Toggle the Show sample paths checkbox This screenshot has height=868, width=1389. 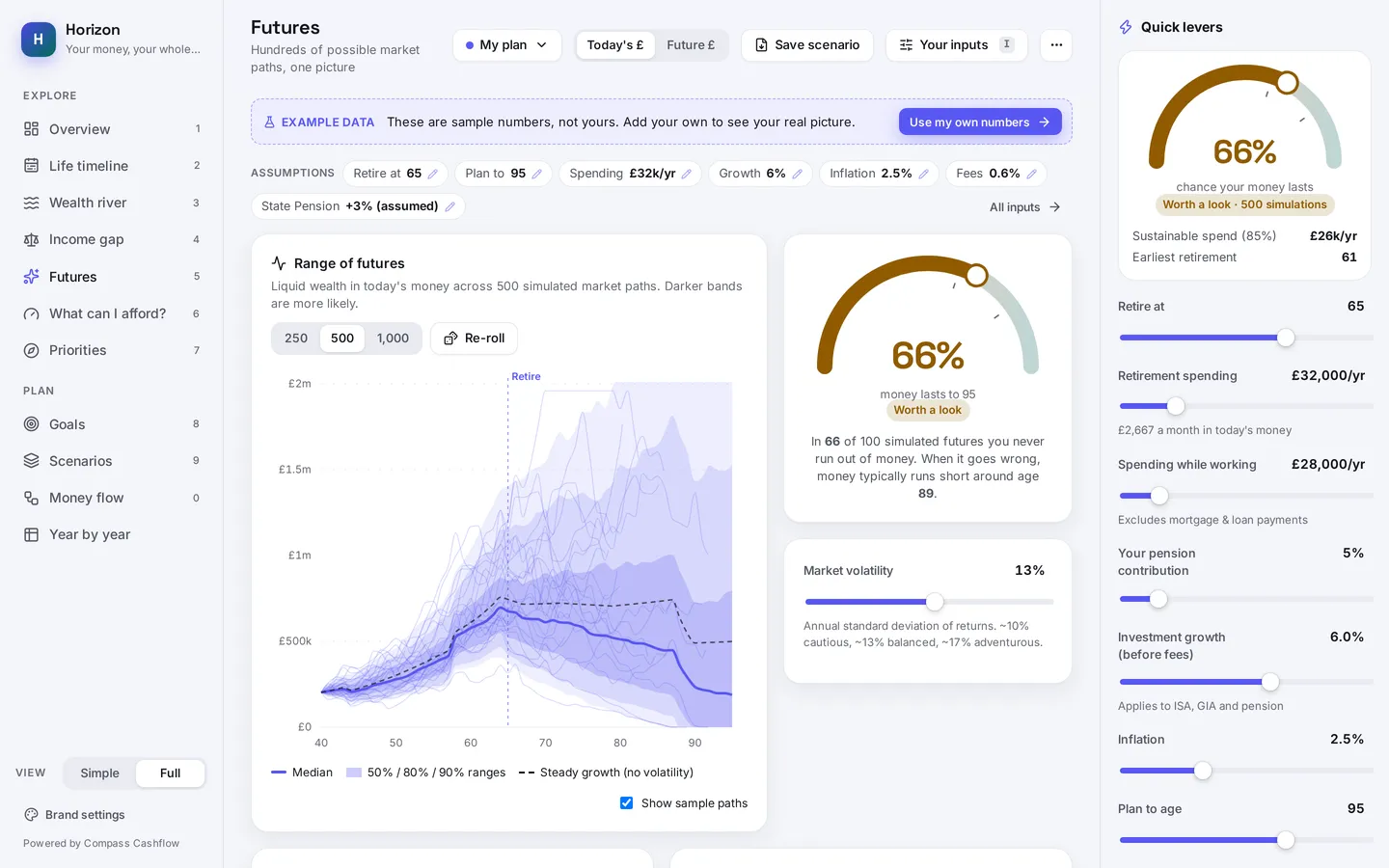click(627, 803)
